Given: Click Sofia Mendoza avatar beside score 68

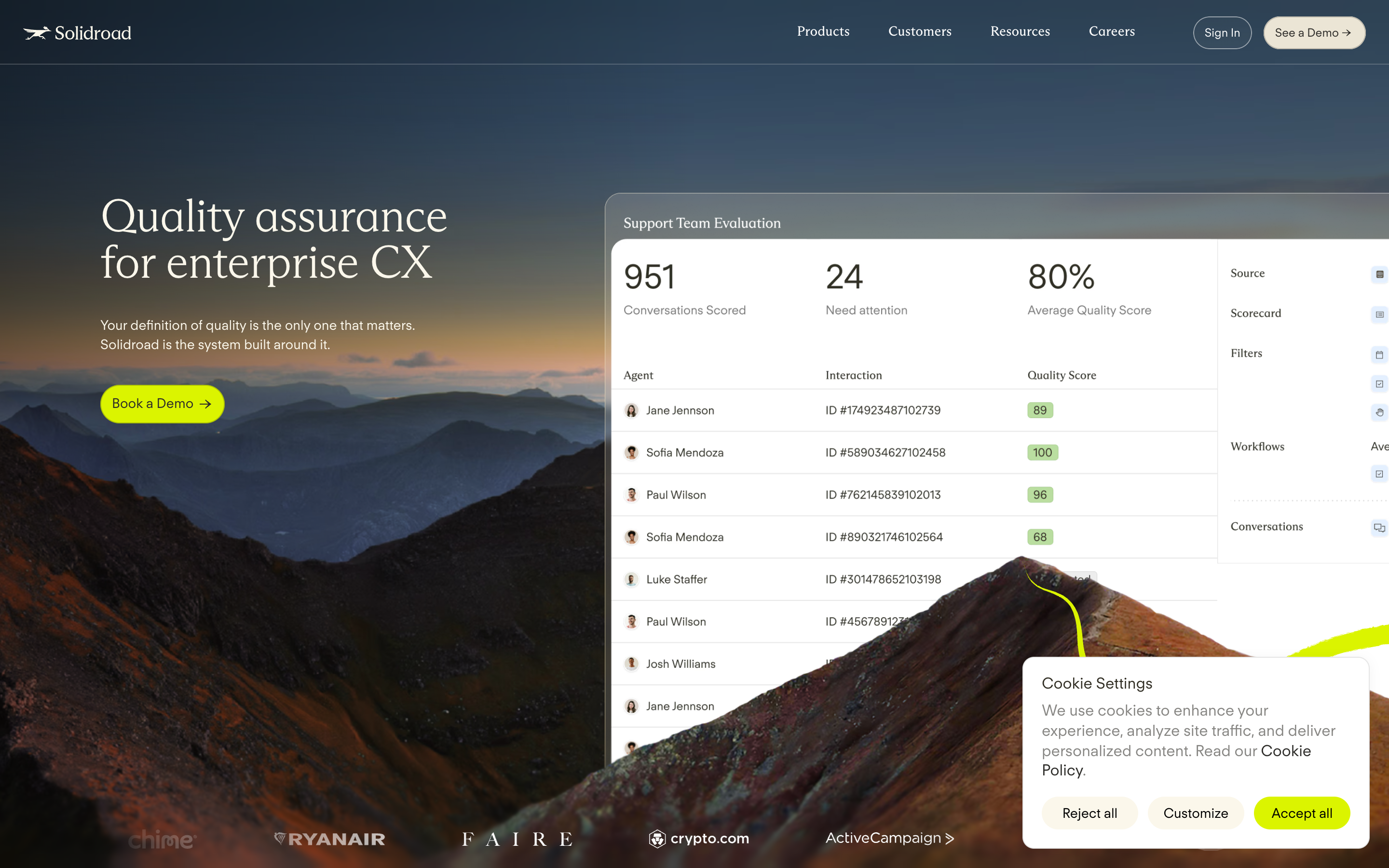Looking at the screenshot, I should [x=631, y=537].
